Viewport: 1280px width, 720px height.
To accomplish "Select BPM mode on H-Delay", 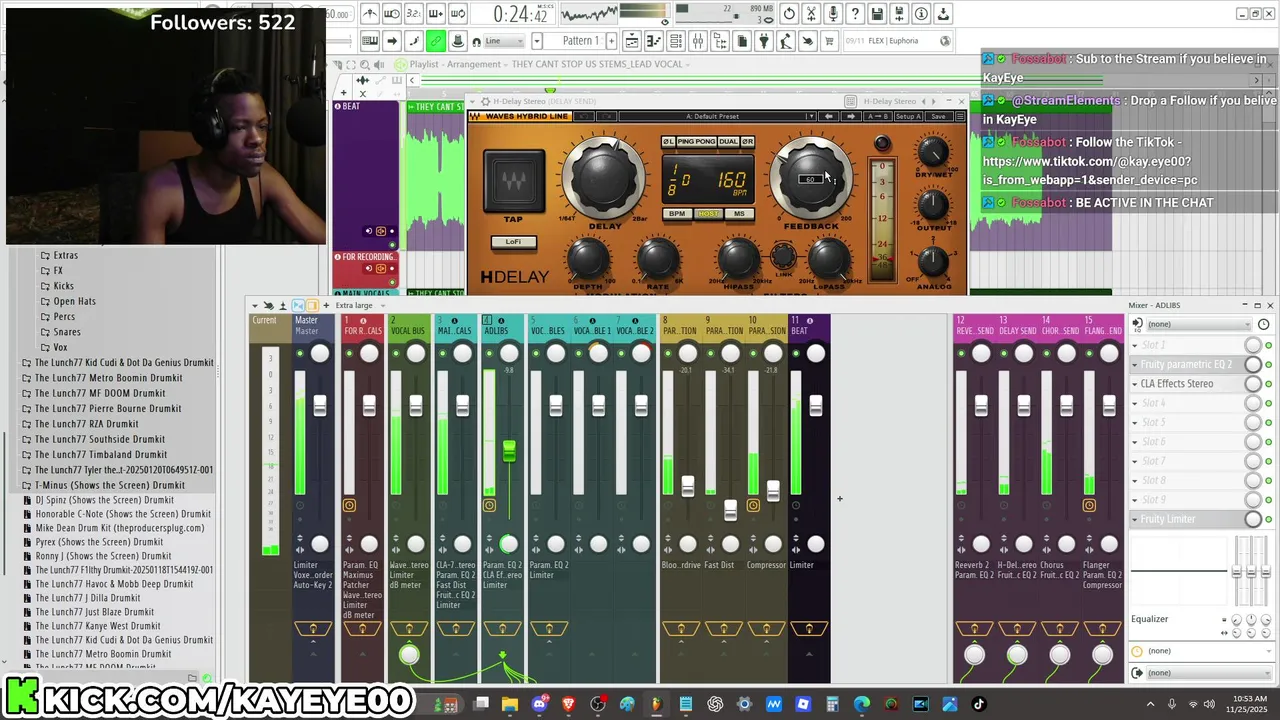I will point(677,214).
